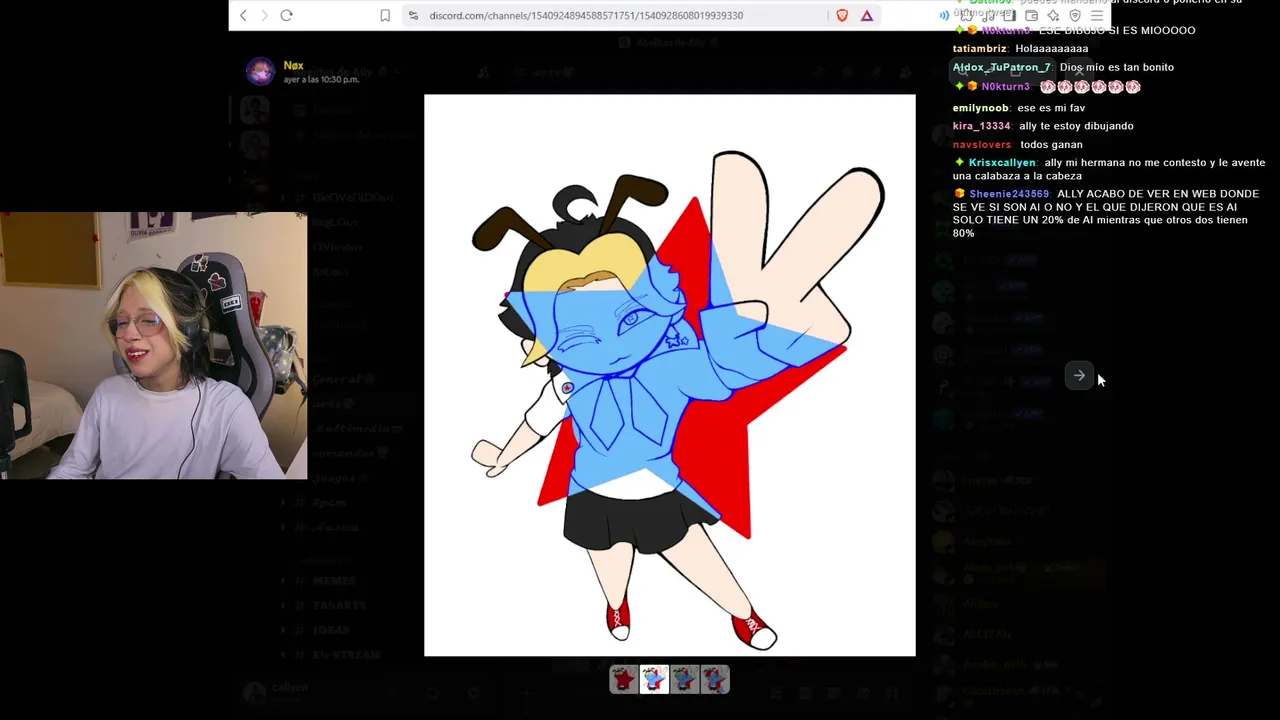The image size is (1280, 720).
Task: Open the Brave Shields lion icon
Action: [x=842, y=15]
